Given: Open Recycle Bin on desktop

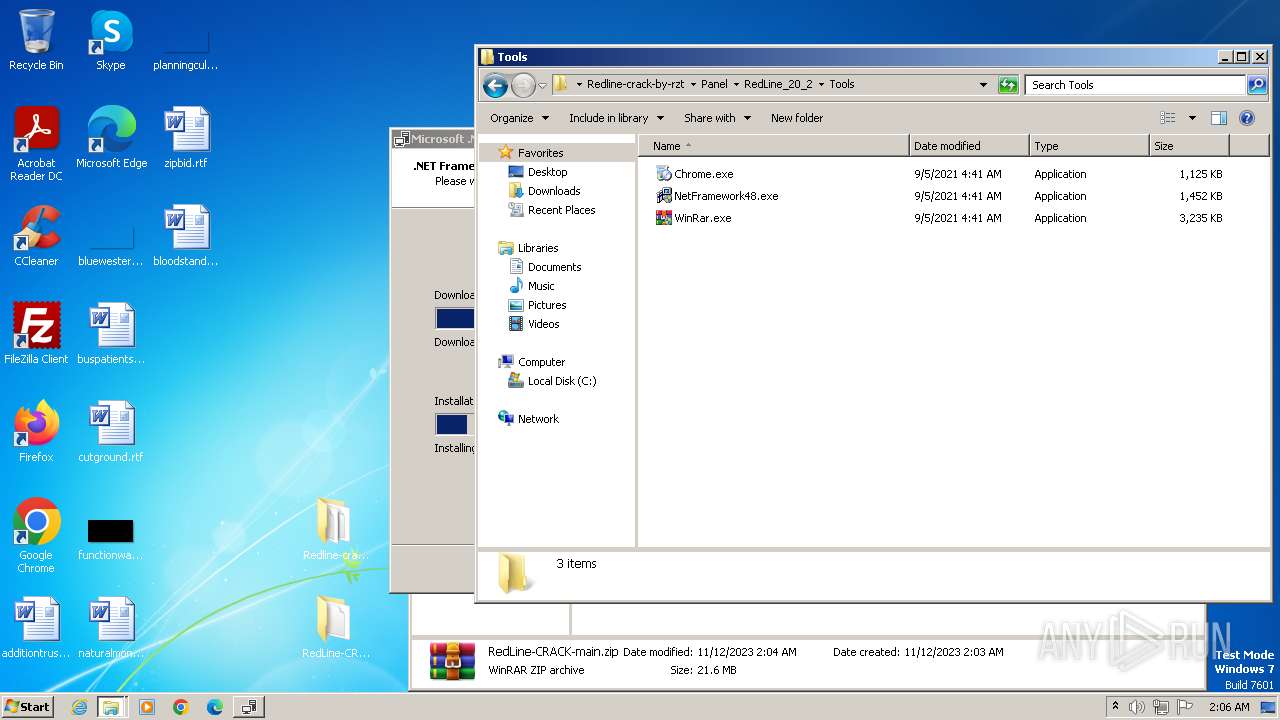Looking at the screenshot, I should [36, 41].
